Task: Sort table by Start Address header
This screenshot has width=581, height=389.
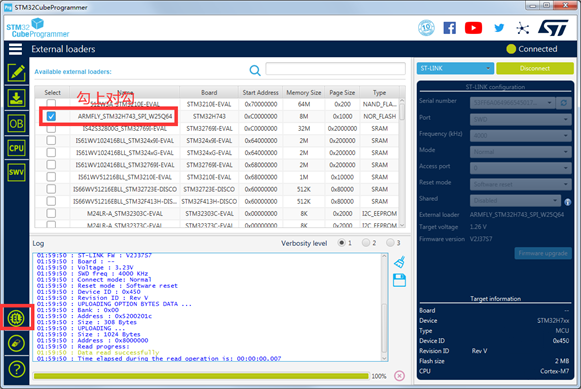Action: click(x=260, y=92)
